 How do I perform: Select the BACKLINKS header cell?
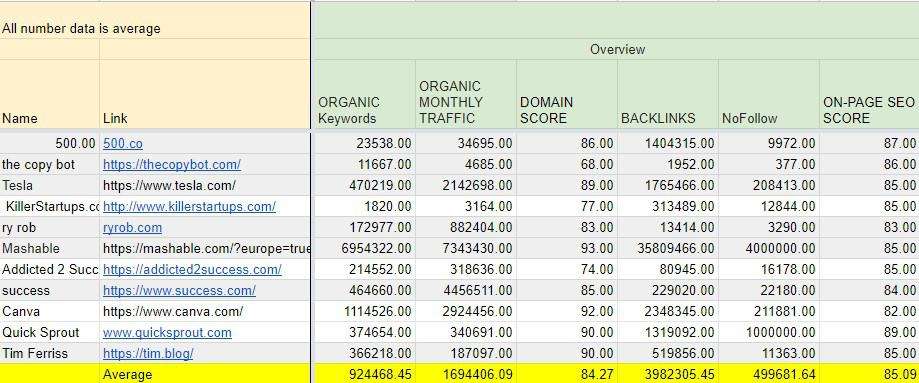[668, 94]
